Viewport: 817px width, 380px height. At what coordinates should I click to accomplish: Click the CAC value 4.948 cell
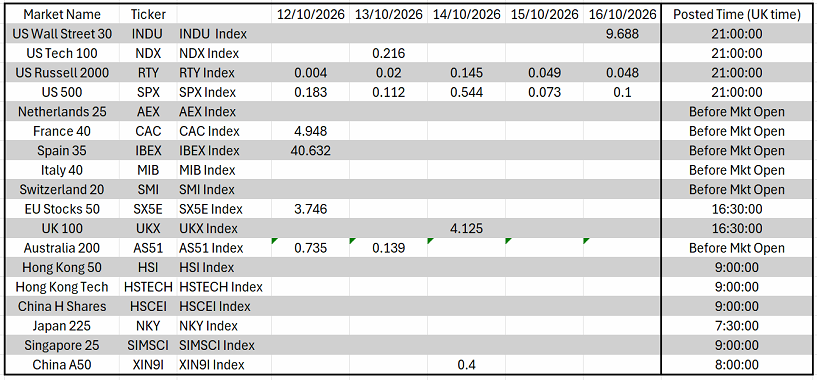(x=311, y=131)
